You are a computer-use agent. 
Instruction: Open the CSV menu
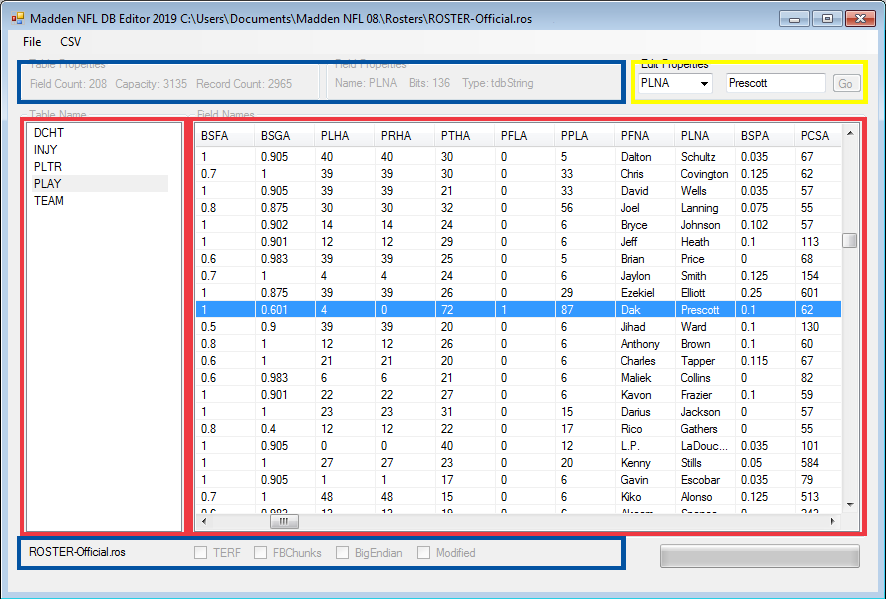click(71, 42)
